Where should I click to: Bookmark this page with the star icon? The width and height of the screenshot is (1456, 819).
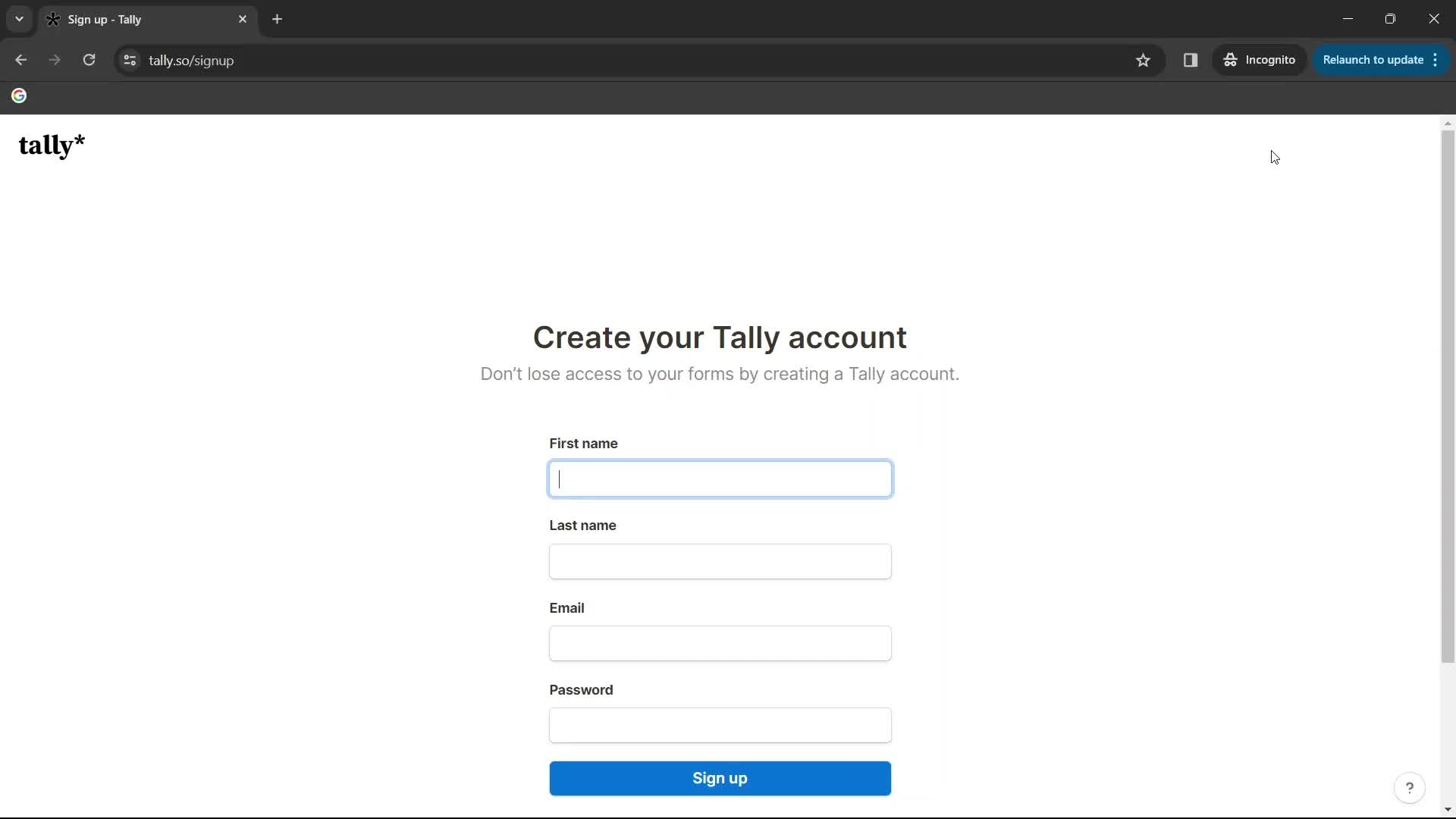coord(1144,60)
